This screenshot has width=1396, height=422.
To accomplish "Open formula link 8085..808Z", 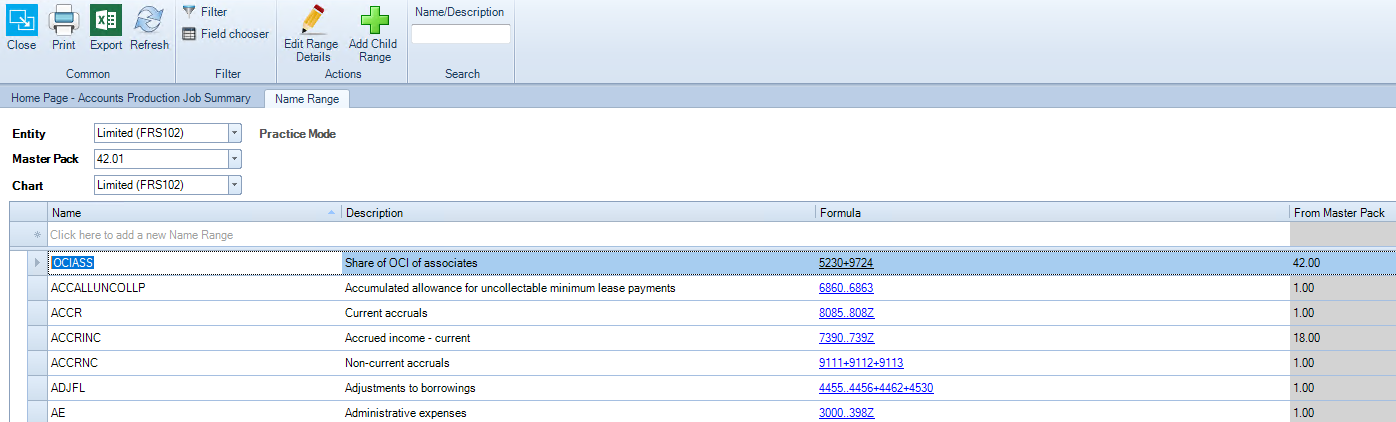I will click(x=846, y=313).
